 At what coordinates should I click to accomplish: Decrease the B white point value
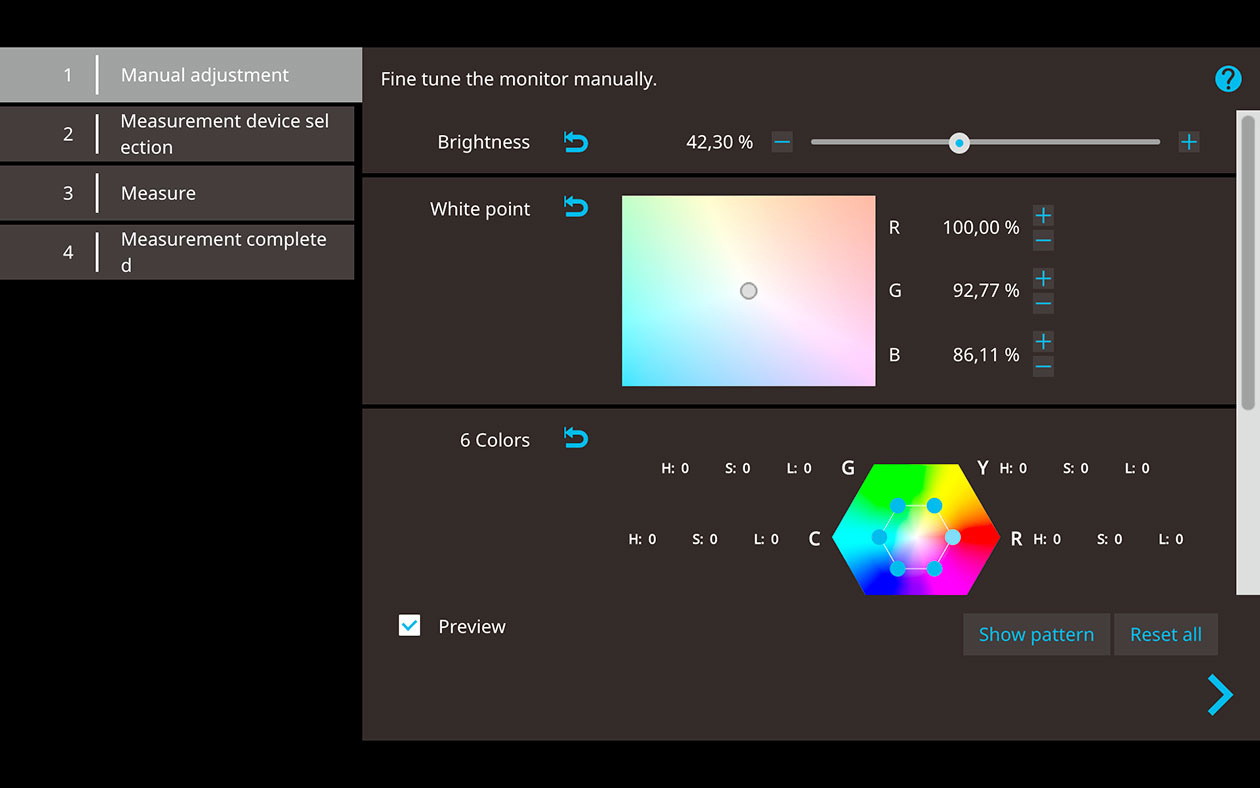pos(1043,367)
